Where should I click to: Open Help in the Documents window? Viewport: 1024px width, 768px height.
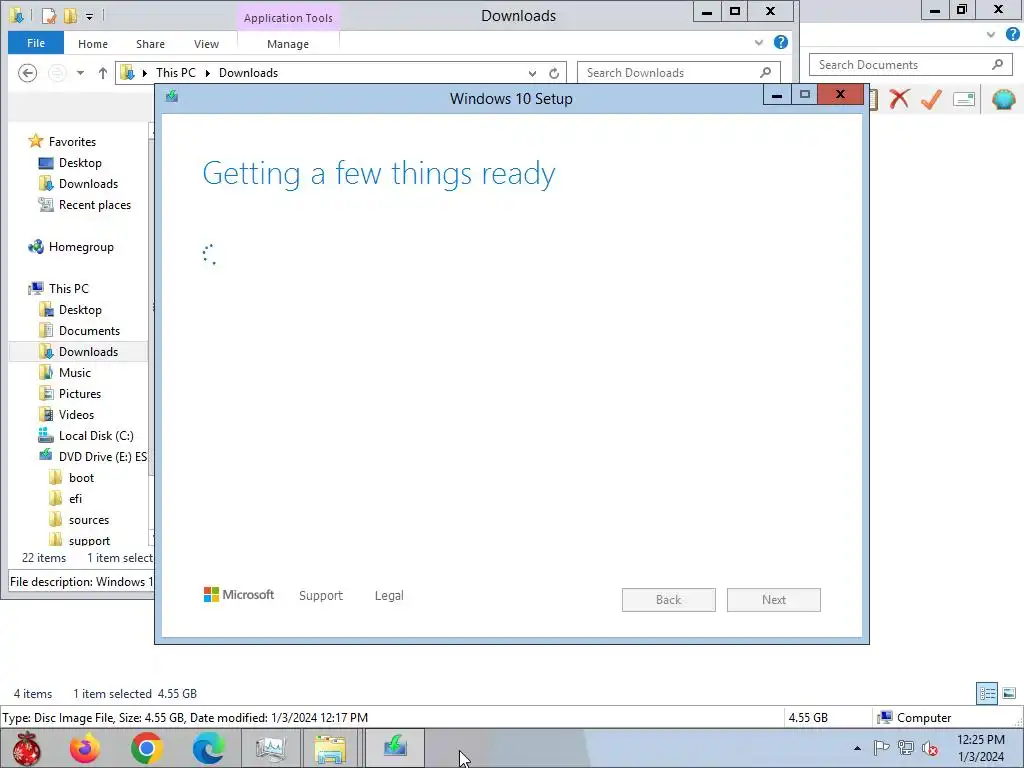pos(1013,34)
